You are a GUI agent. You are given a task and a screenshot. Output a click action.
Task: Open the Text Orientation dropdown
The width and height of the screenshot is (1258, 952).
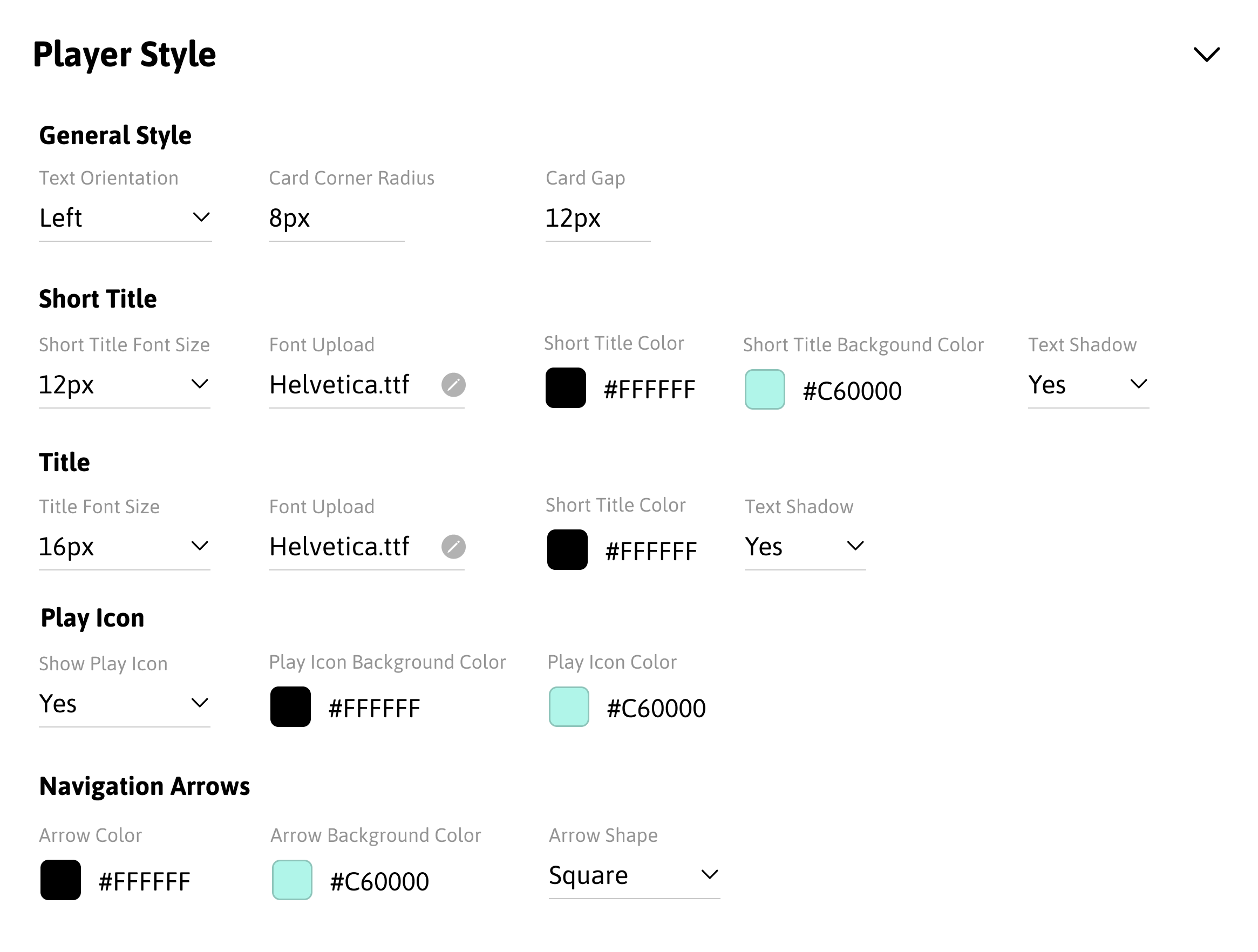(125, 219)
